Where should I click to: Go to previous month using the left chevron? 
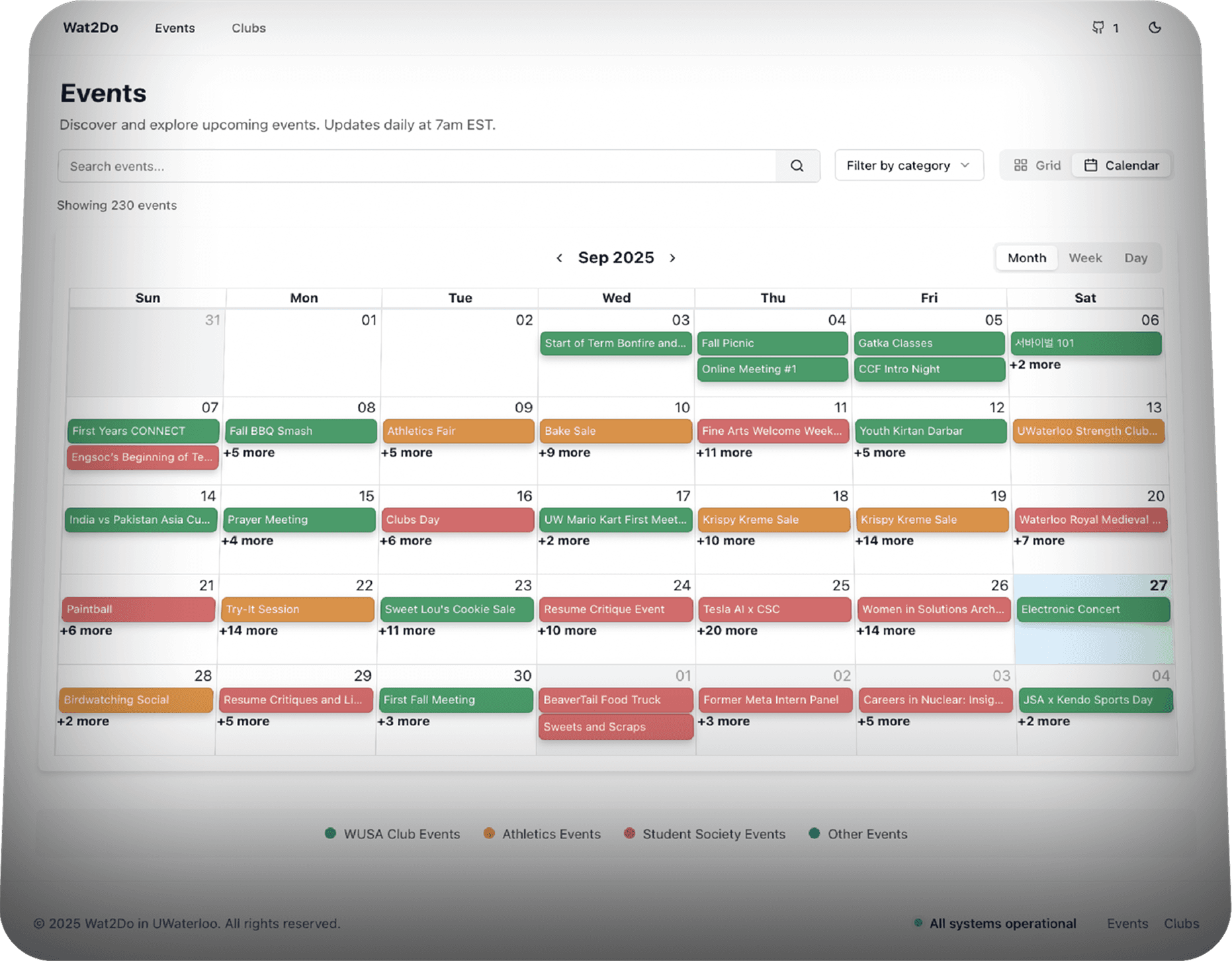(x=560, y=257)
